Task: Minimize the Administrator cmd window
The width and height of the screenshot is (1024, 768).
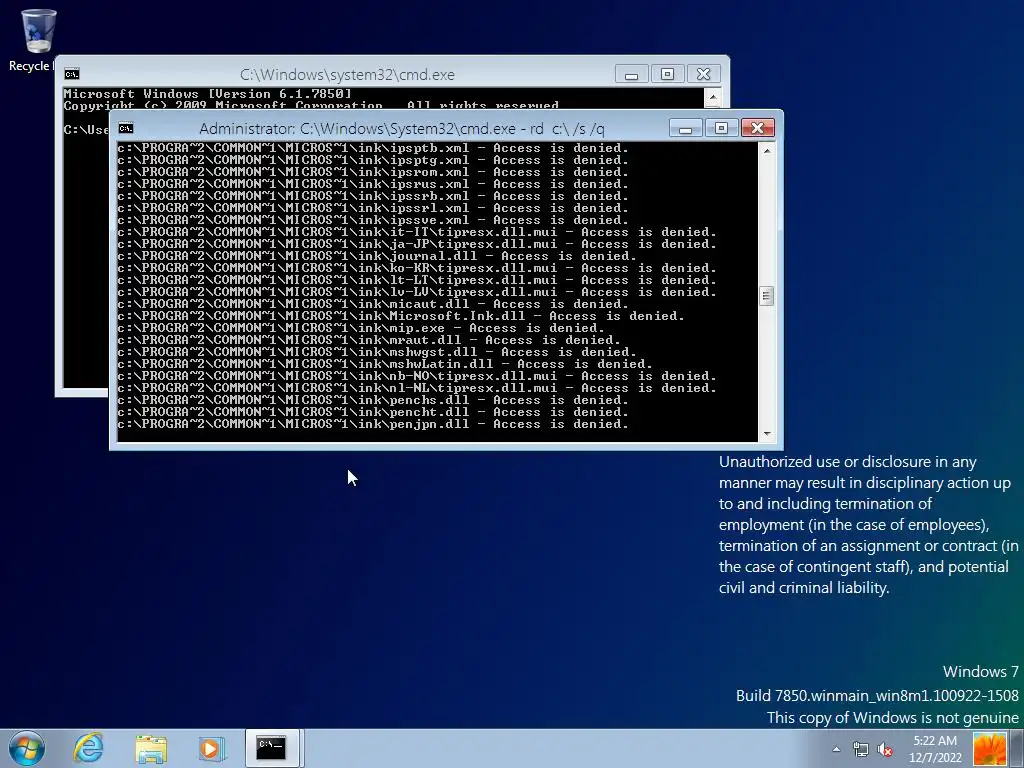Action: click(x=685, y=128)
